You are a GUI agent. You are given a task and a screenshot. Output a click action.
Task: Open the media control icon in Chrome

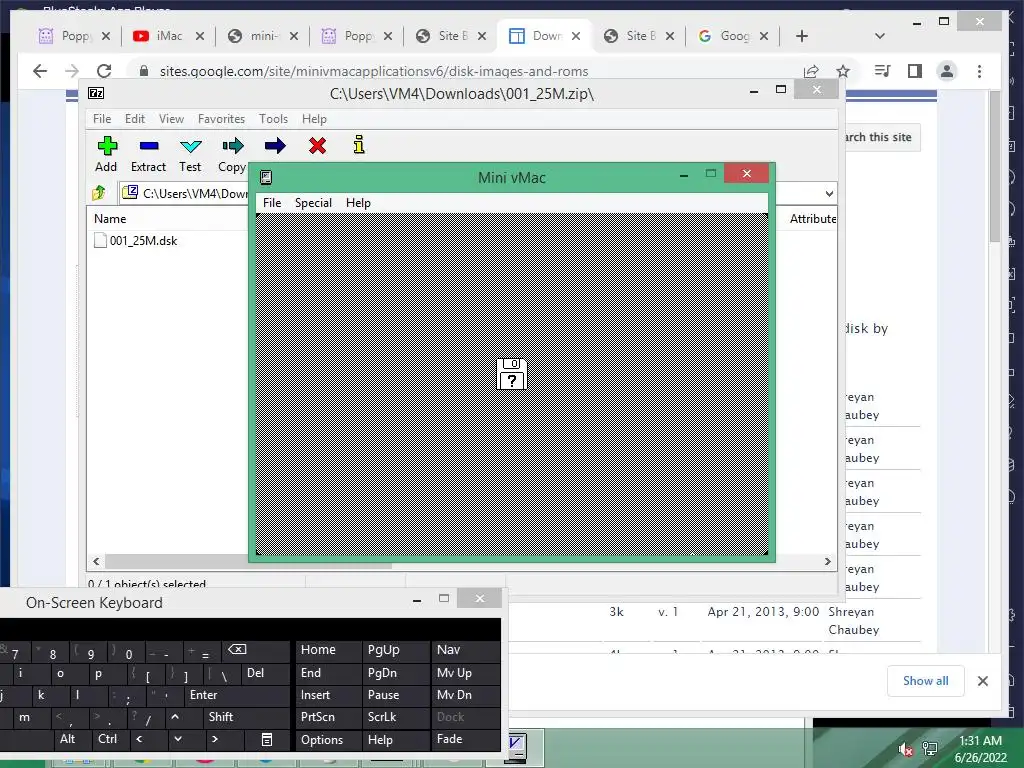882,71
